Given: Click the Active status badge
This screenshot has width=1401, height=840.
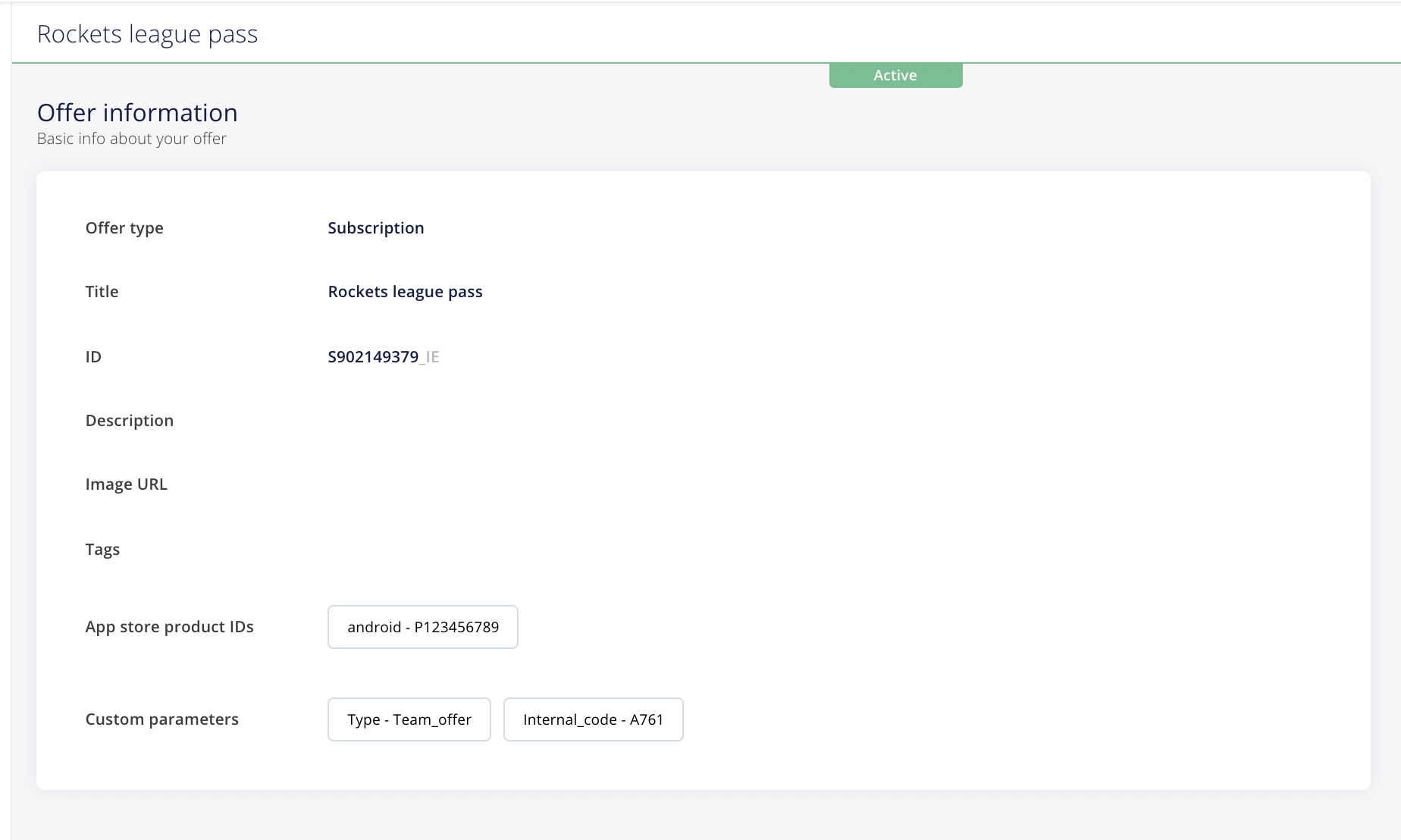Looking at the screenshot, I should [895, 75].
